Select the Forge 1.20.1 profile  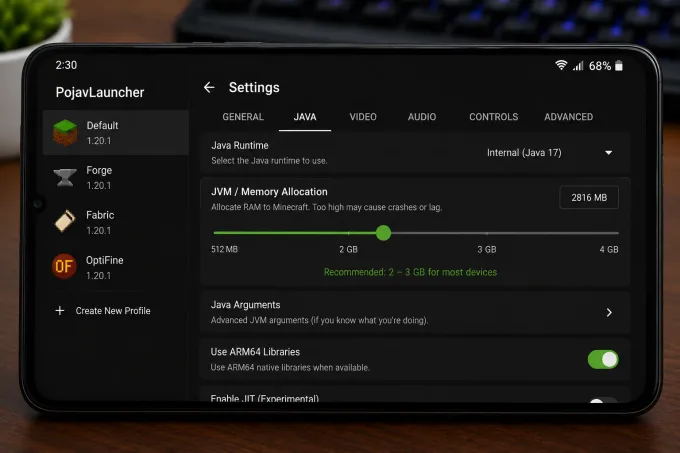pyautogui.click(x=116, y=178)
